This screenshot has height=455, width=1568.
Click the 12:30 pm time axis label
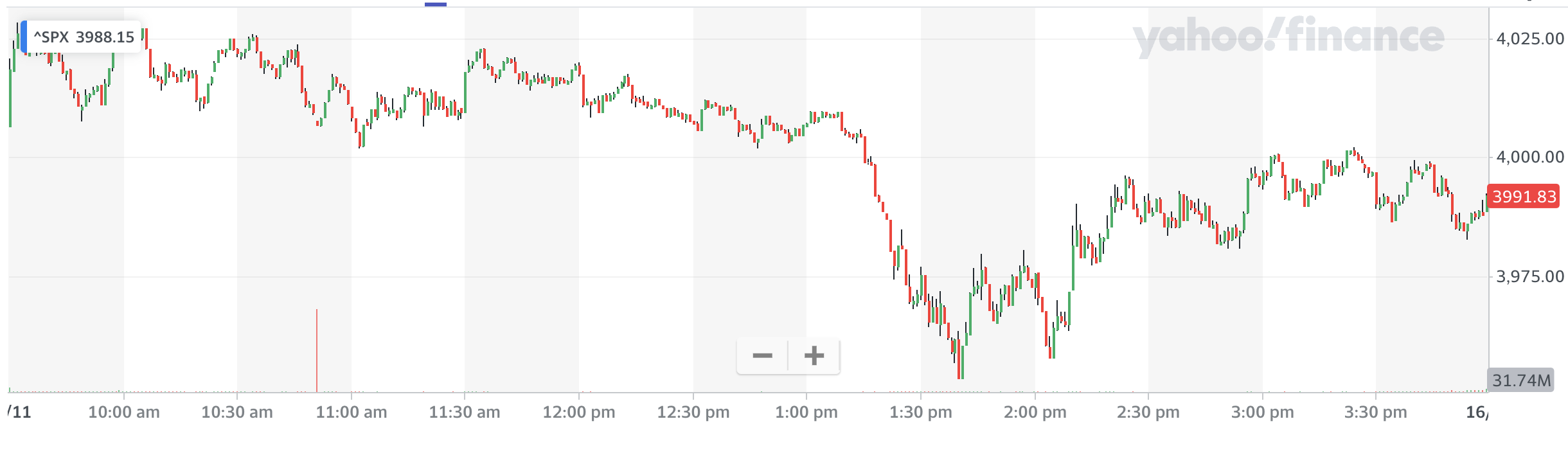tap(693, 413)
